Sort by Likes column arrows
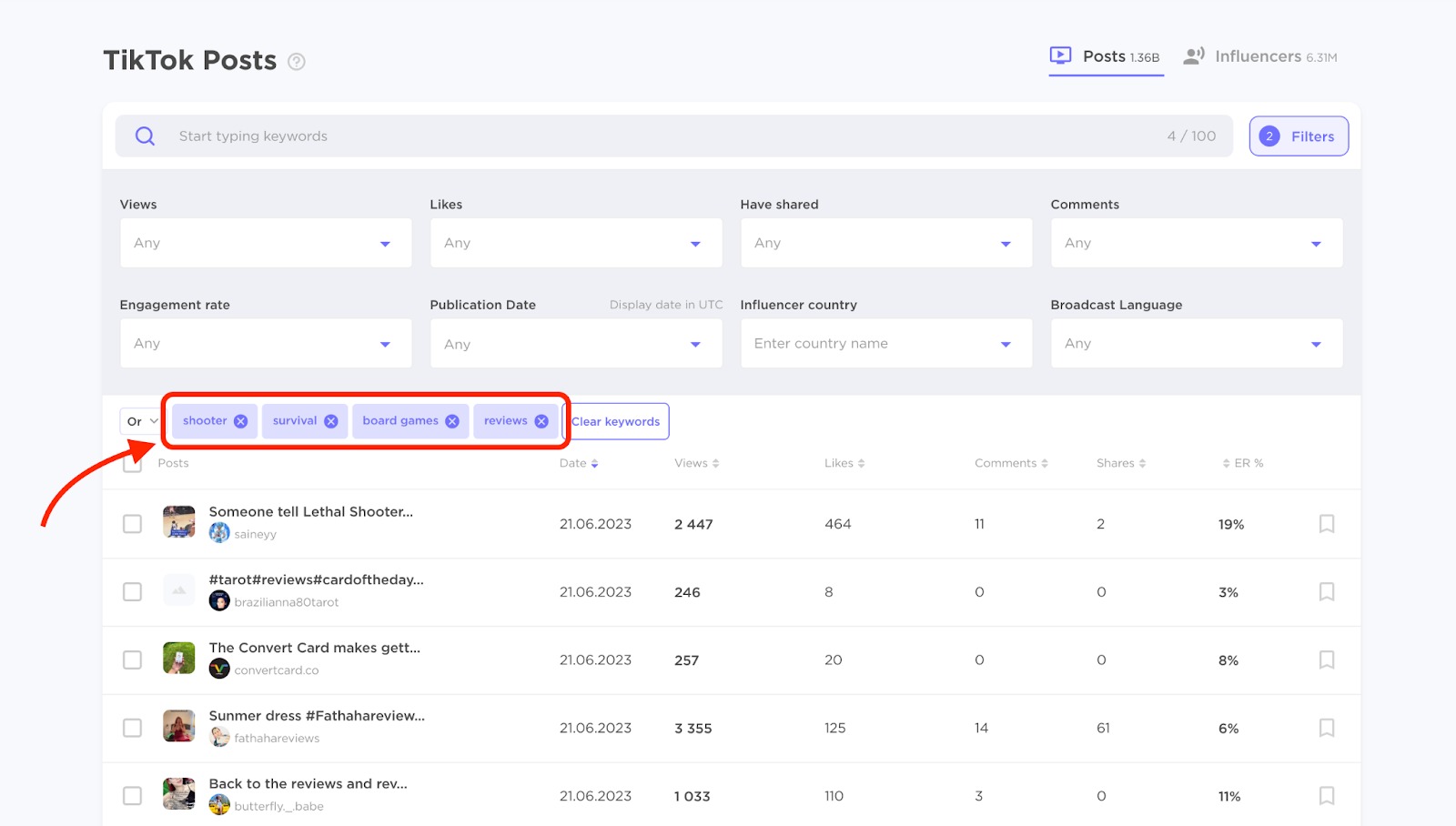The height and width of the screenshot is (826, 1456). pyautogui.click(x=861, y=464)
